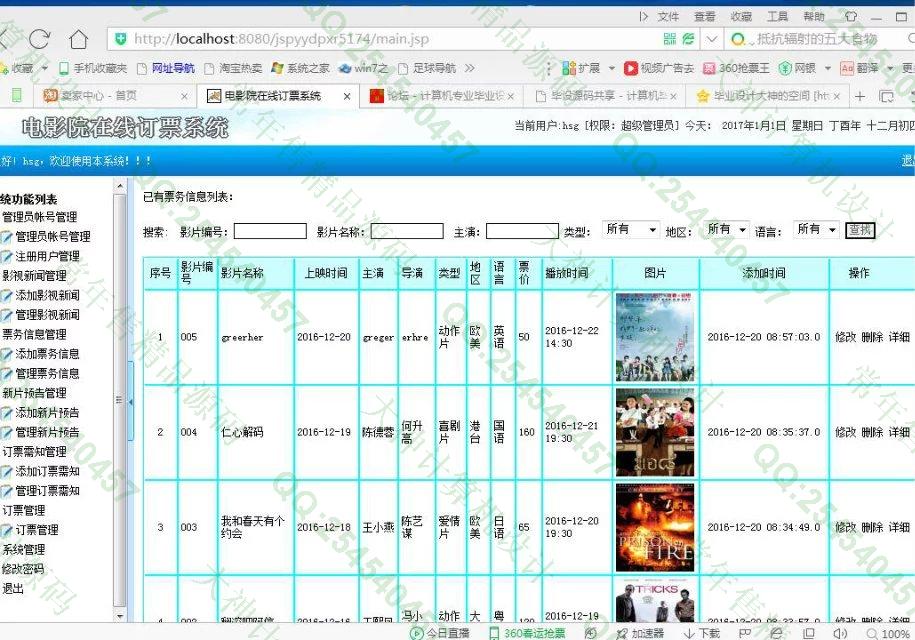This screenshot has width=915, height=640.
Task: Click the 网址导航 bookmark
Action: [166, 68]
